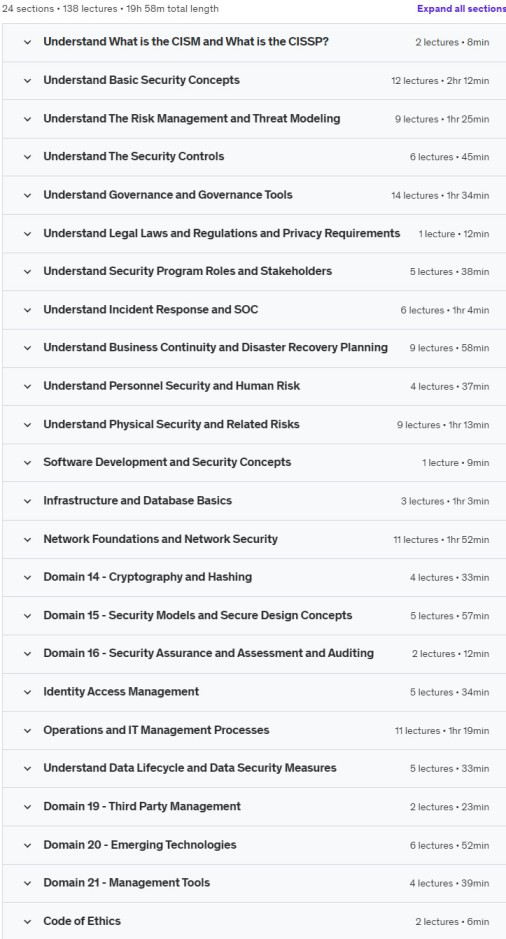Expand chevron for CISM and CISSP section
Image resolution: width=506 pixels, height=939 pixels.
(x=28, y=43)
